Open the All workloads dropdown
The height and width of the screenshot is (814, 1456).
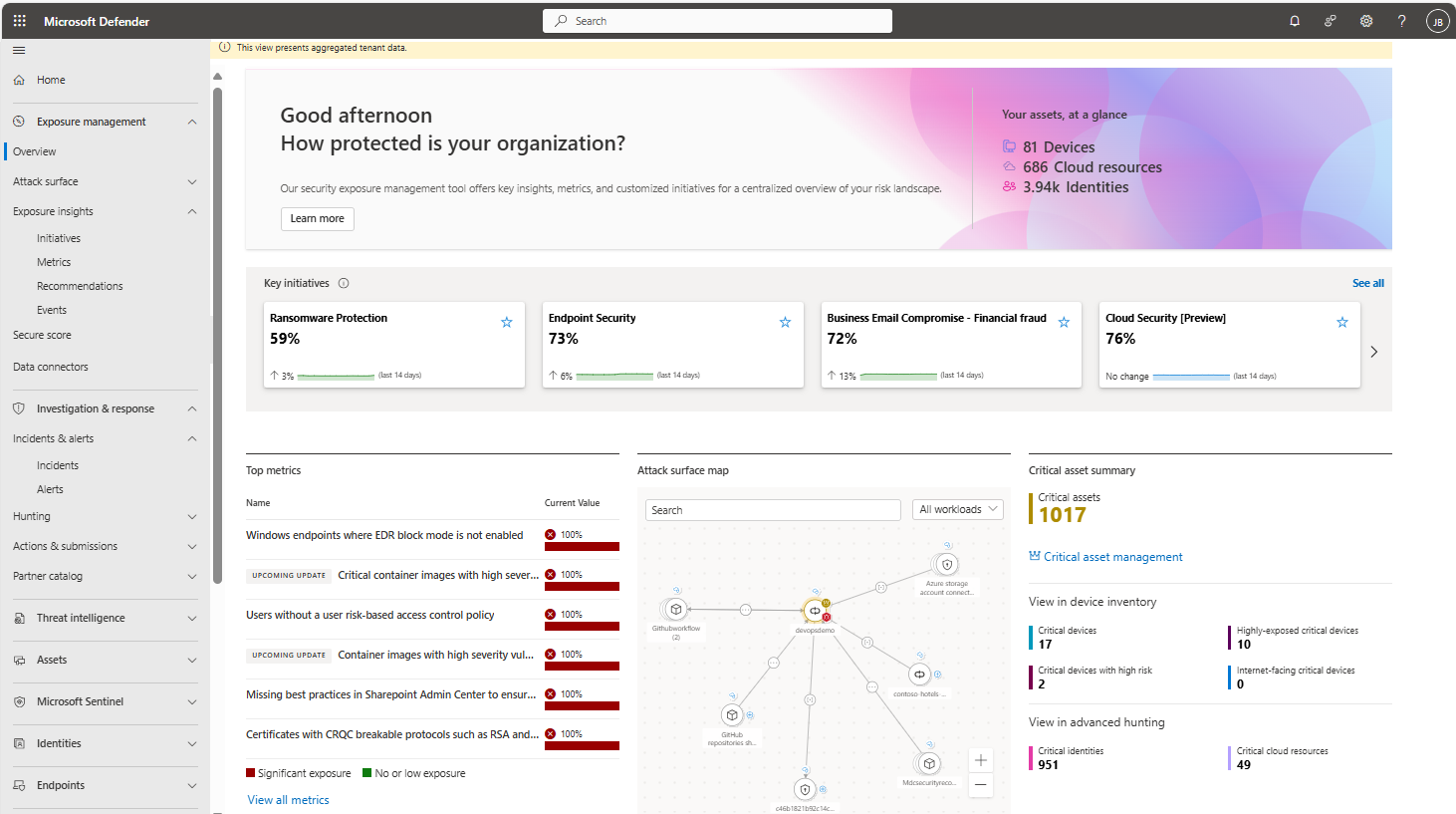click(x=958, y=509)
